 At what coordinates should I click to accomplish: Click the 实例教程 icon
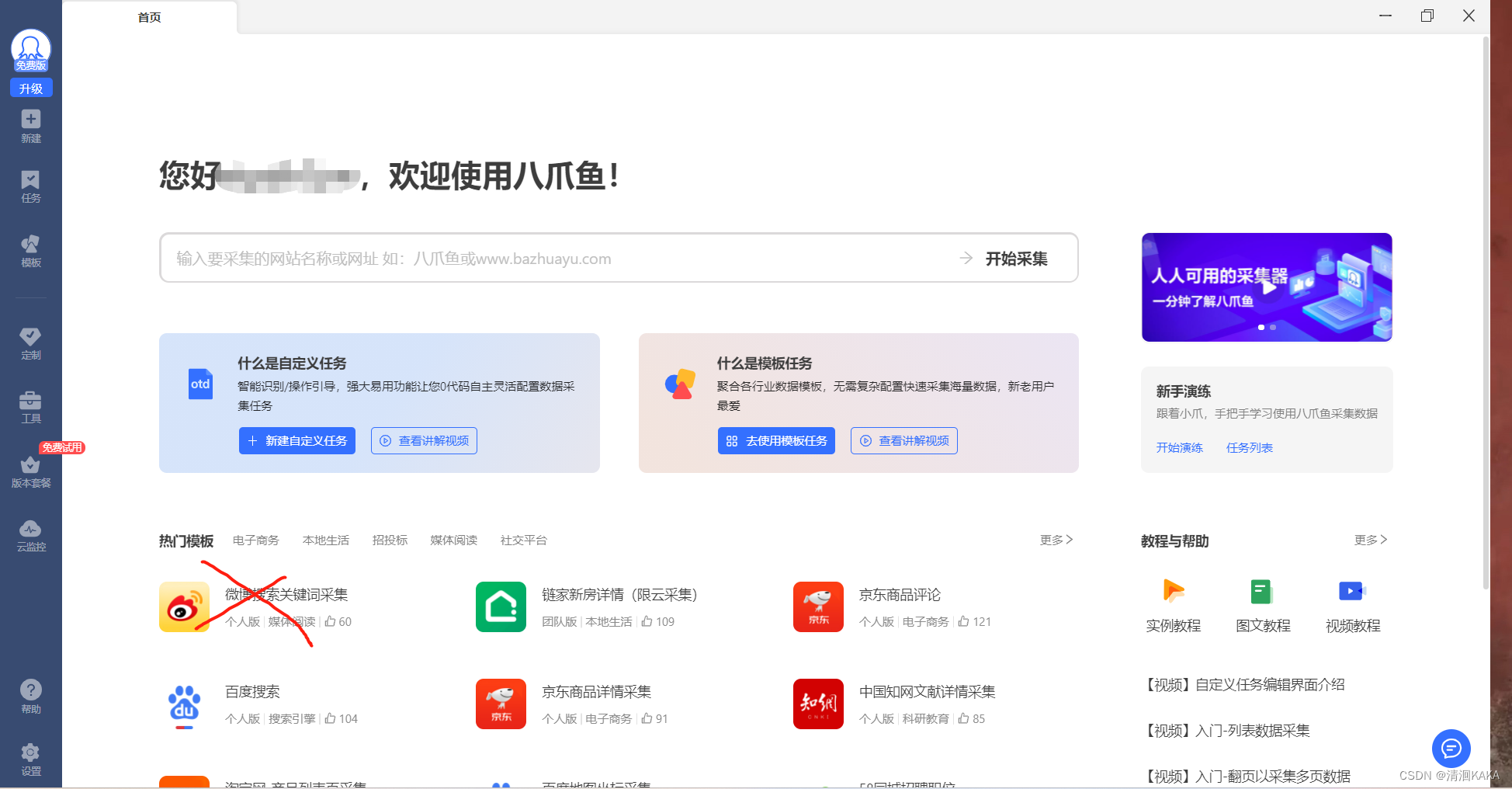pos(1174,592)
